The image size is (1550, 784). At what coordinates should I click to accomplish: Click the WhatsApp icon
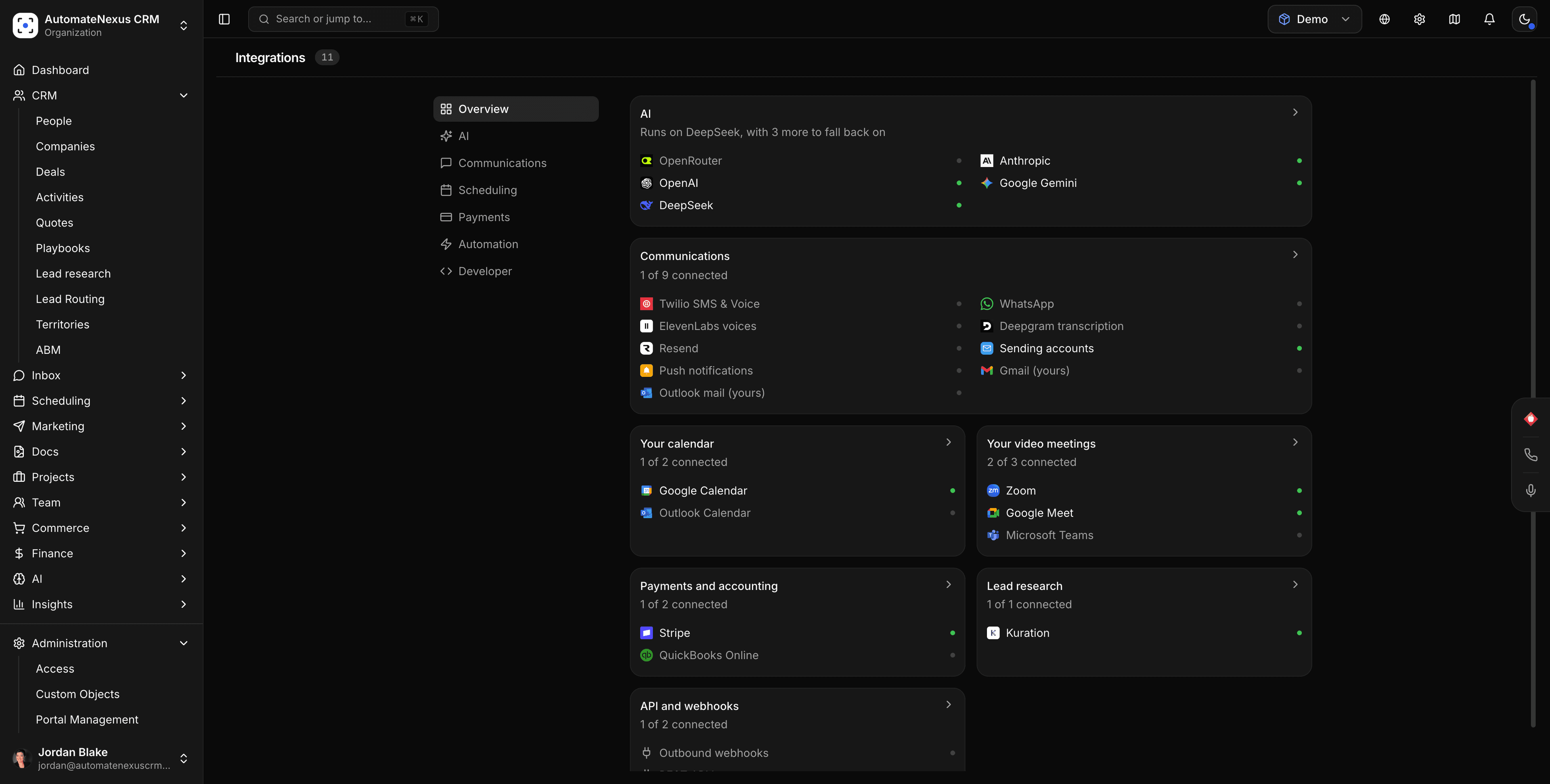[x=987, y=304]
